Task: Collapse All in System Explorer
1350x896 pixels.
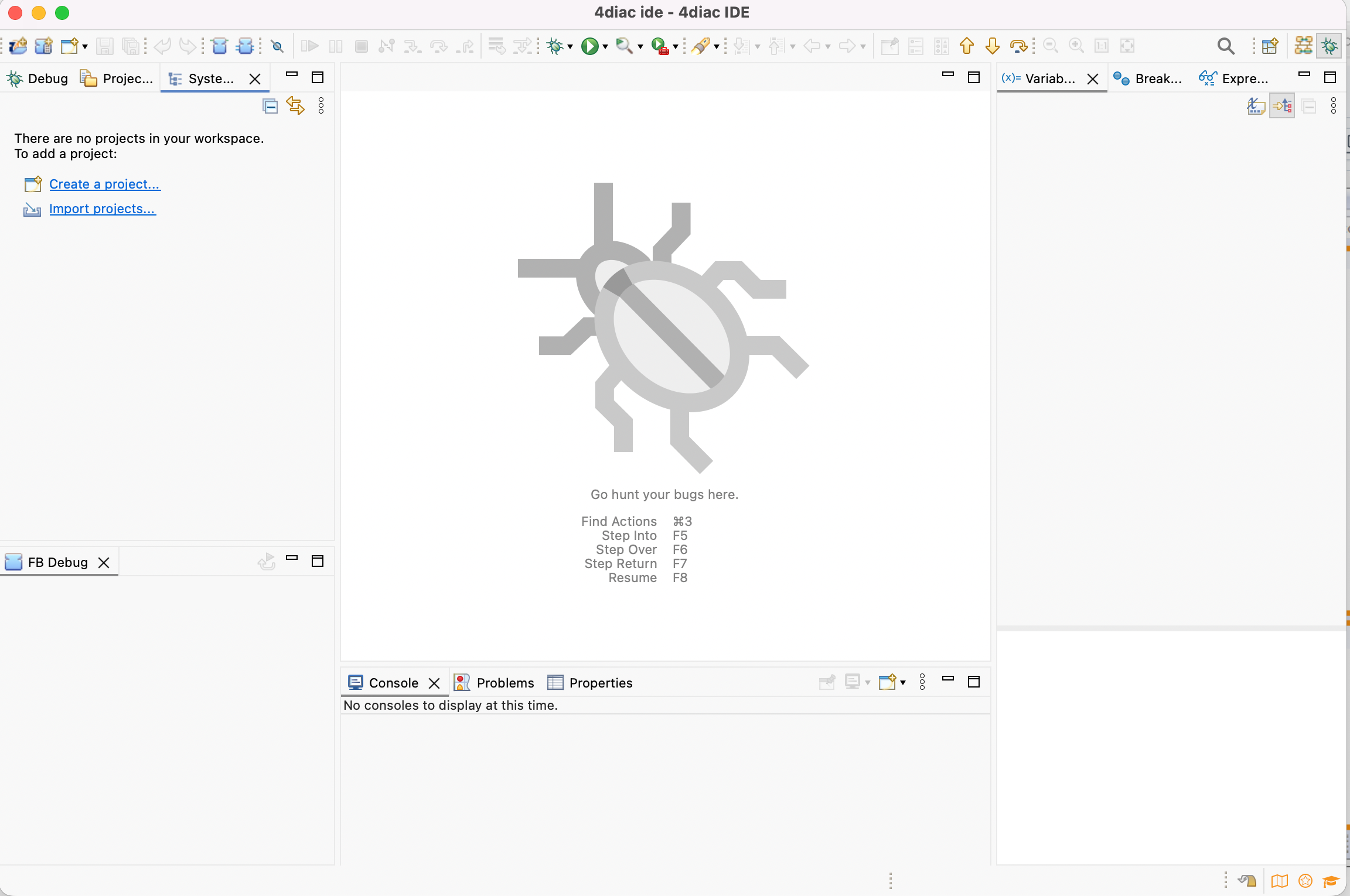Action: pyautogui.click(x=270, y=106)
